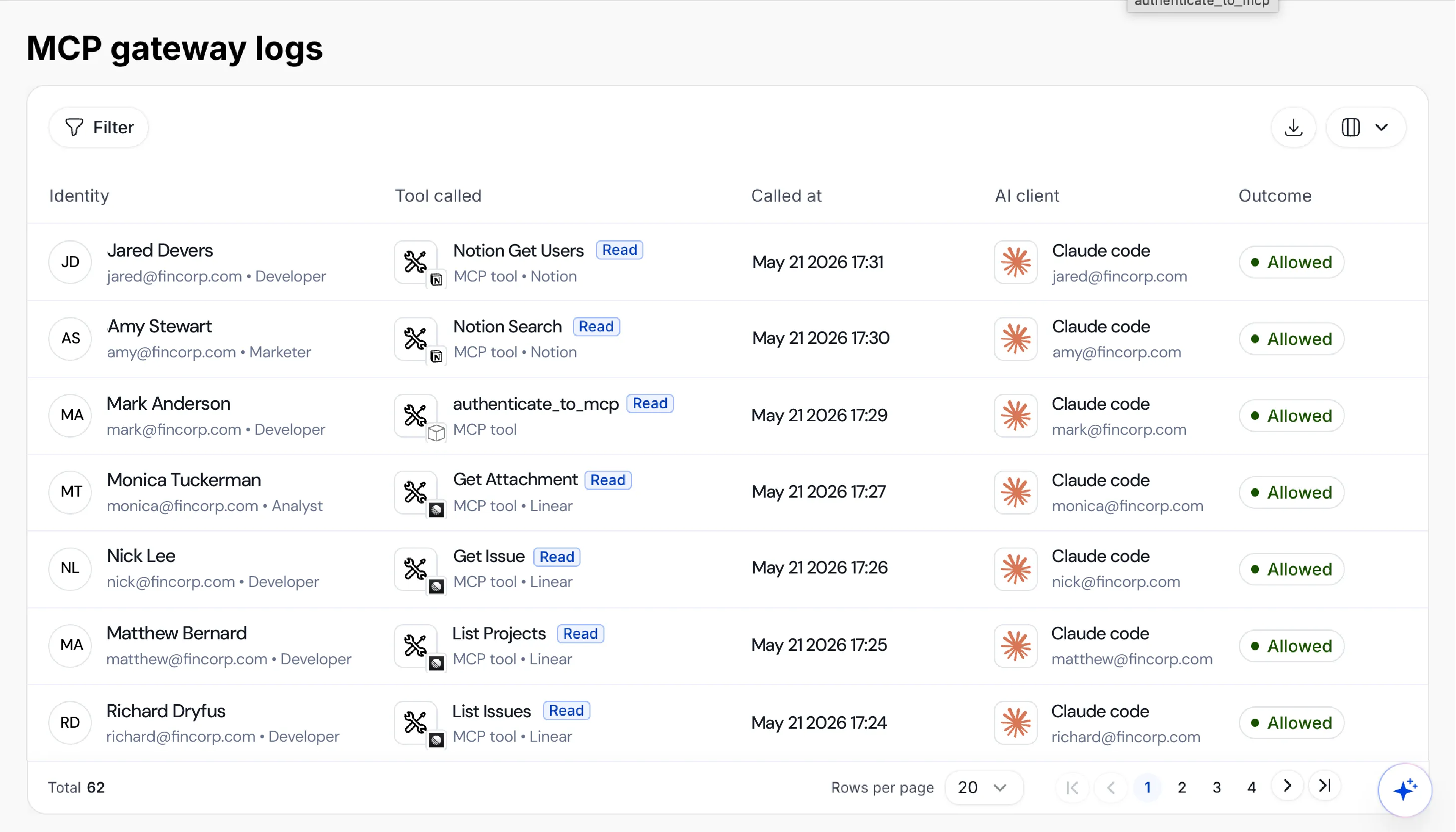Click the Get Attachment tool icon
Screen dimensions: 1456x832
pos(416,492)
